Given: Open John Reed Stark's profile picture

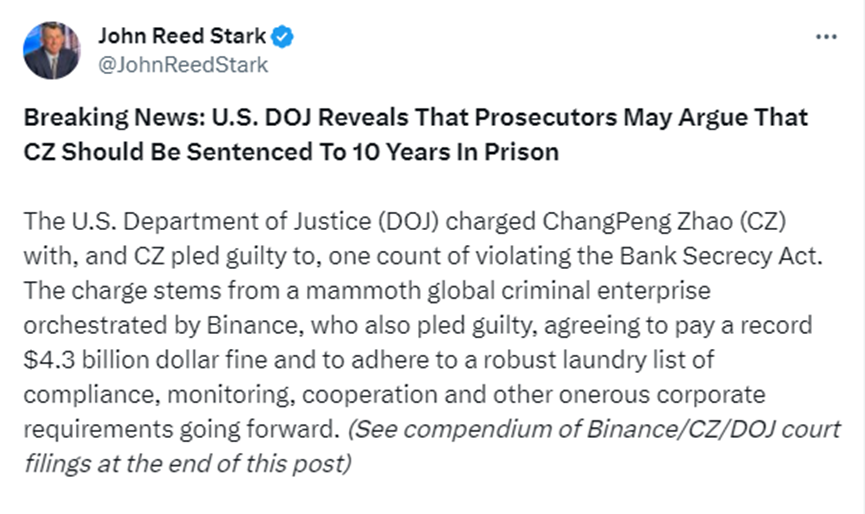Looking at the screenshot, I should (x=51, y=51).
